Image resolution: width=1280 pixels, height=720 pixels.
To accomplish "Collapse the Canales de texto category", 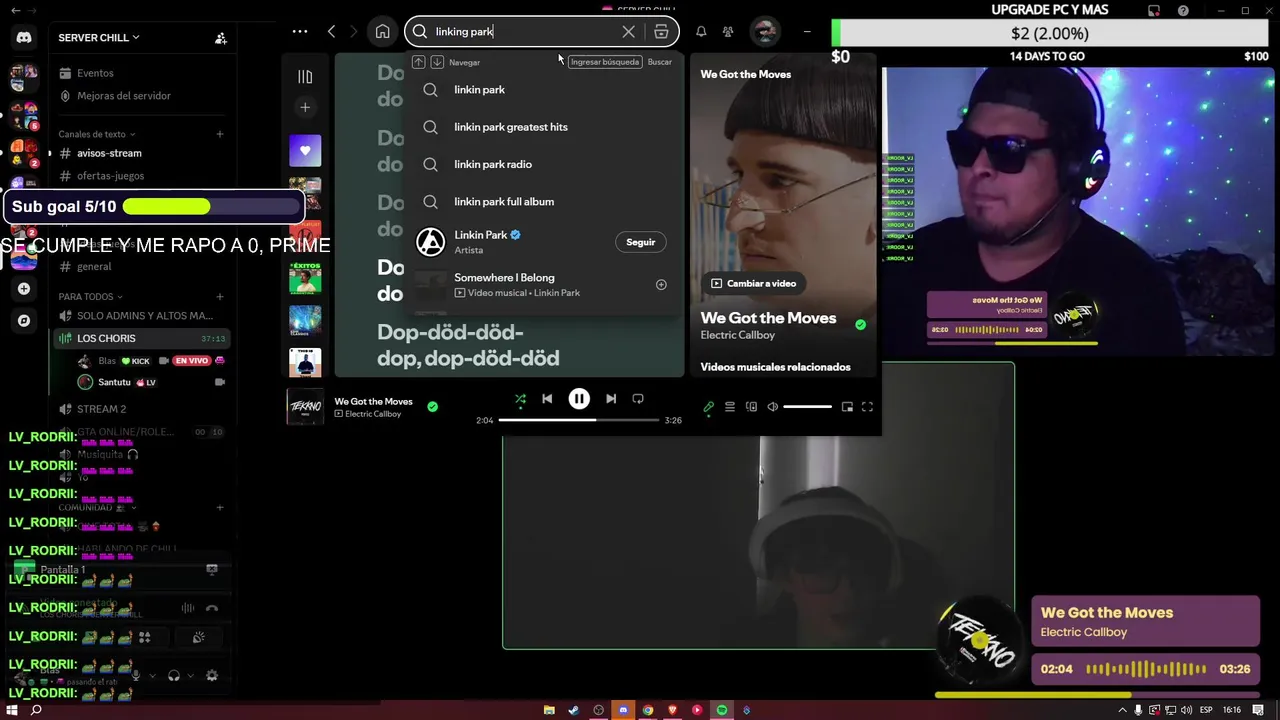I will (96, 134).
